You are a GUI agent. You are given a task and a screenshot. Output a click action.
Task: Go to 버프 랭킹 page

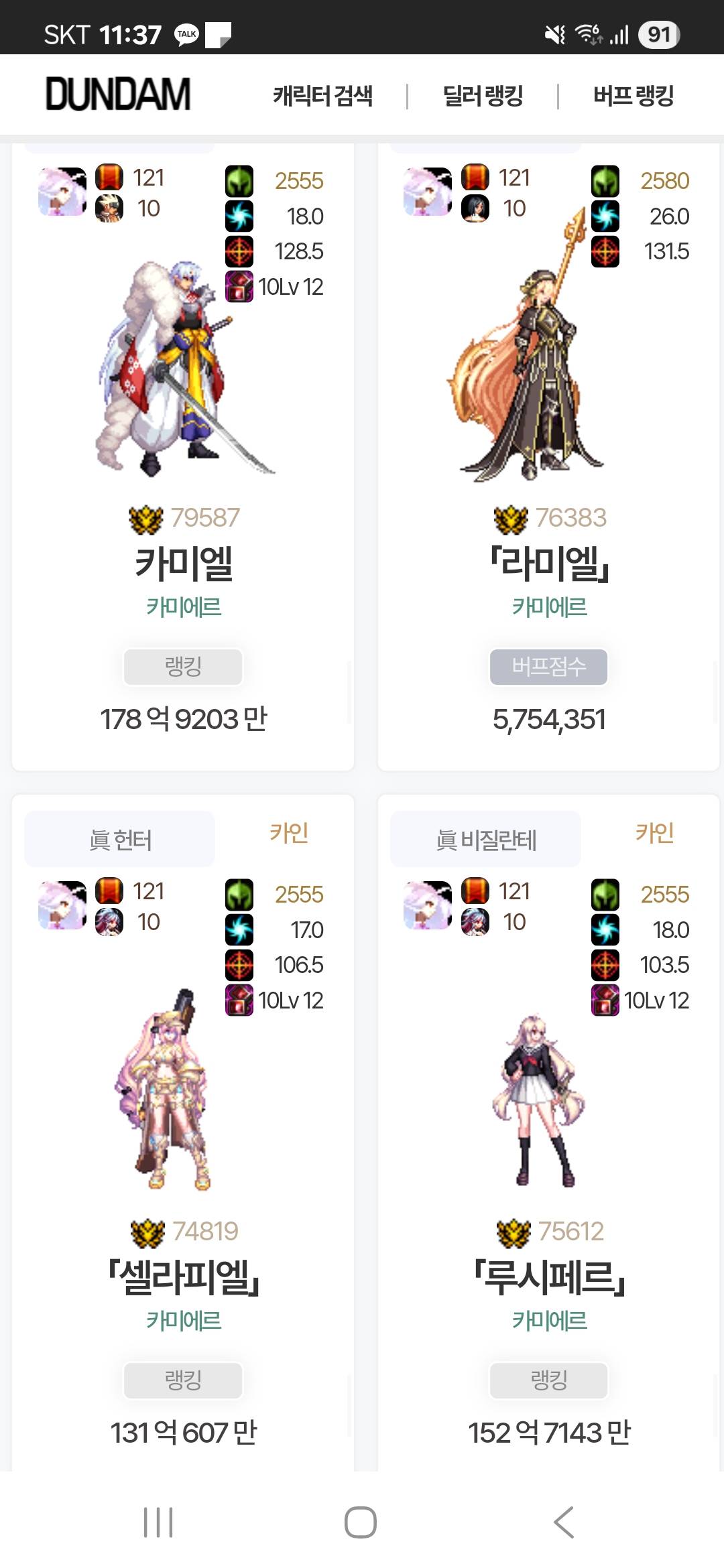coord(633,96)
